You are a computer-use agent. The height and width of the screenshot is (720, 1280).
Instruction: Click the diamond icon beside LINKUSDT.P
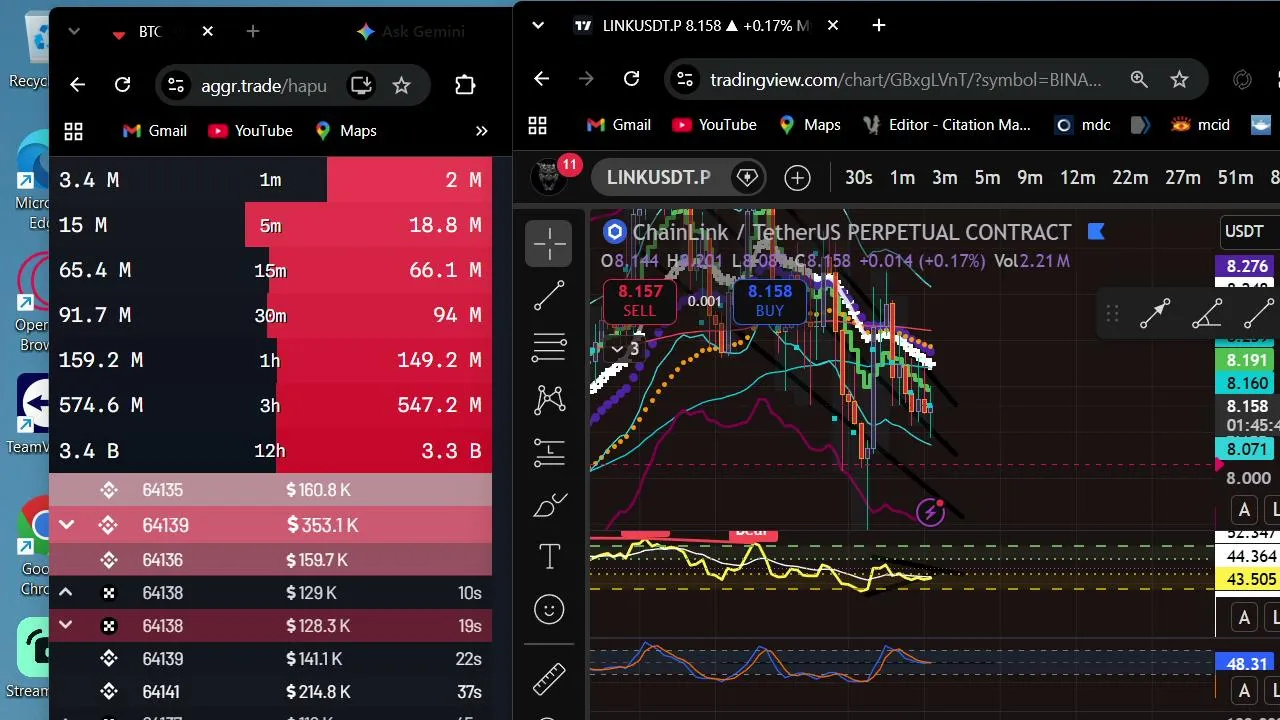click(747, 178)
